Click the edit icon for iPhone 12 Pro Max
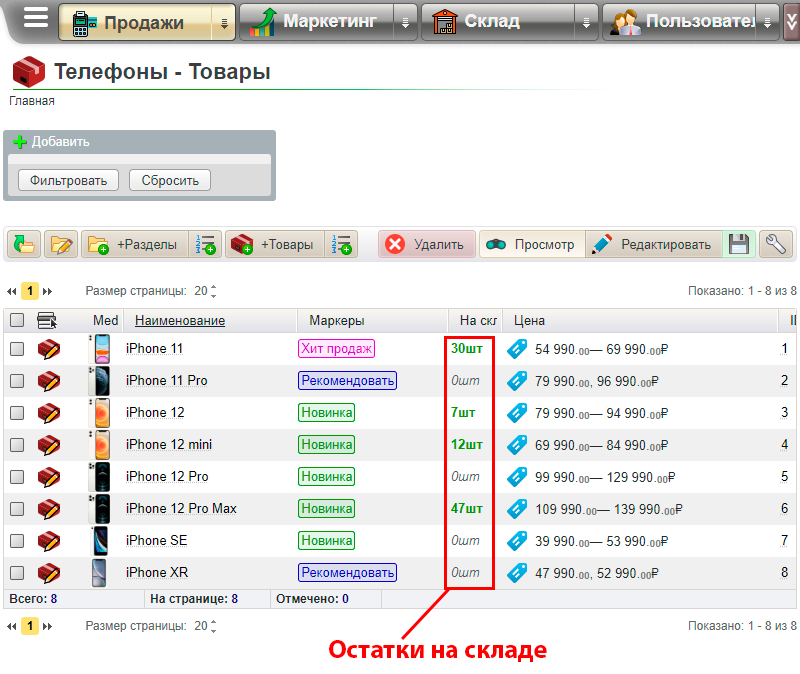The image size is (800, 674). [49, 509]
